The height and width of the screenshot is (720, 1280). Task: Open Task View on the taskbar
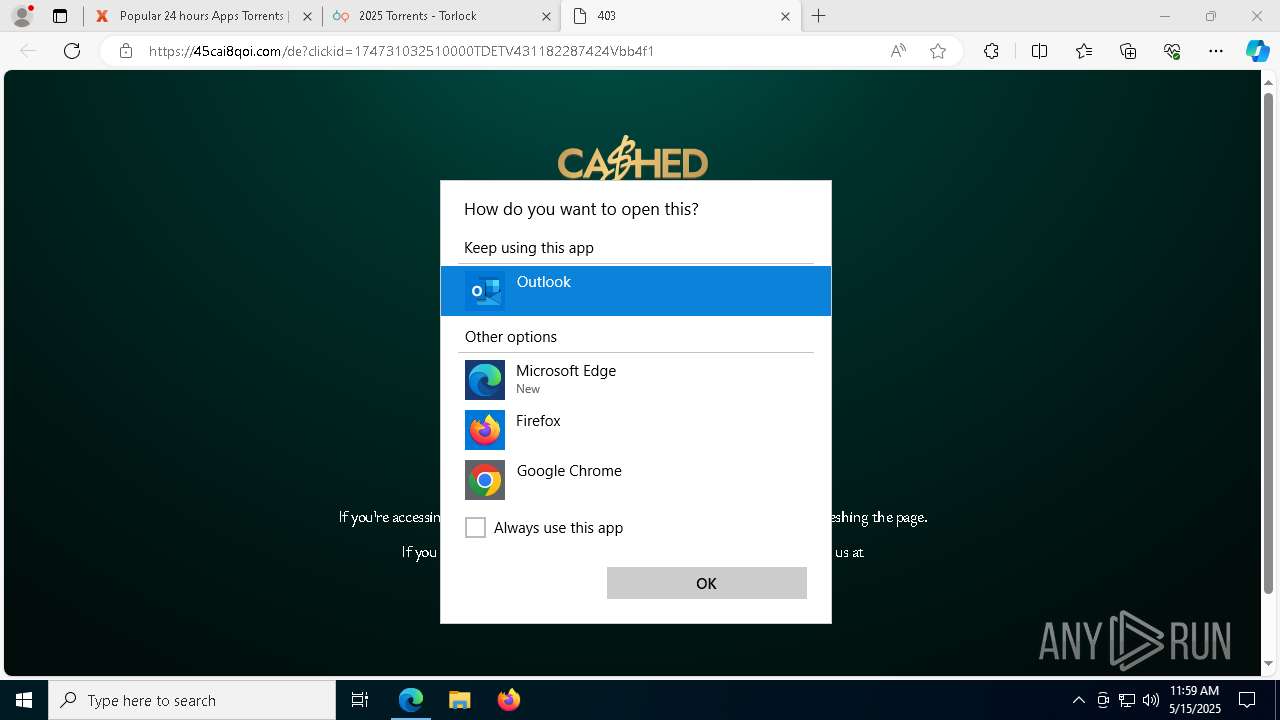(360, 700)
